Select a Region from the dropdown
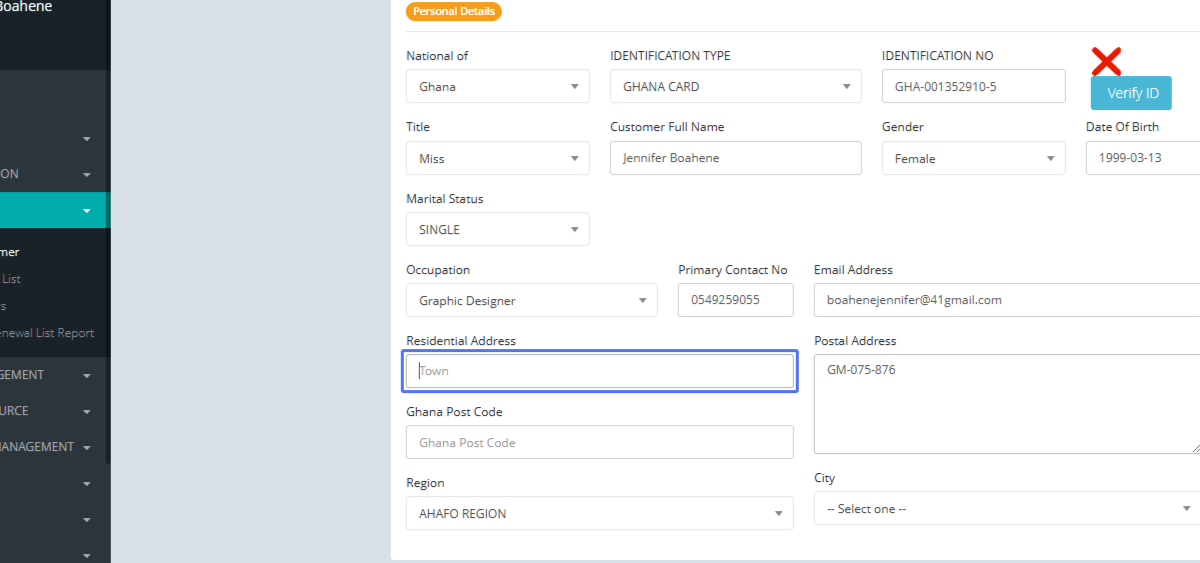1200x563 pixels. click(x=599, y=514)
